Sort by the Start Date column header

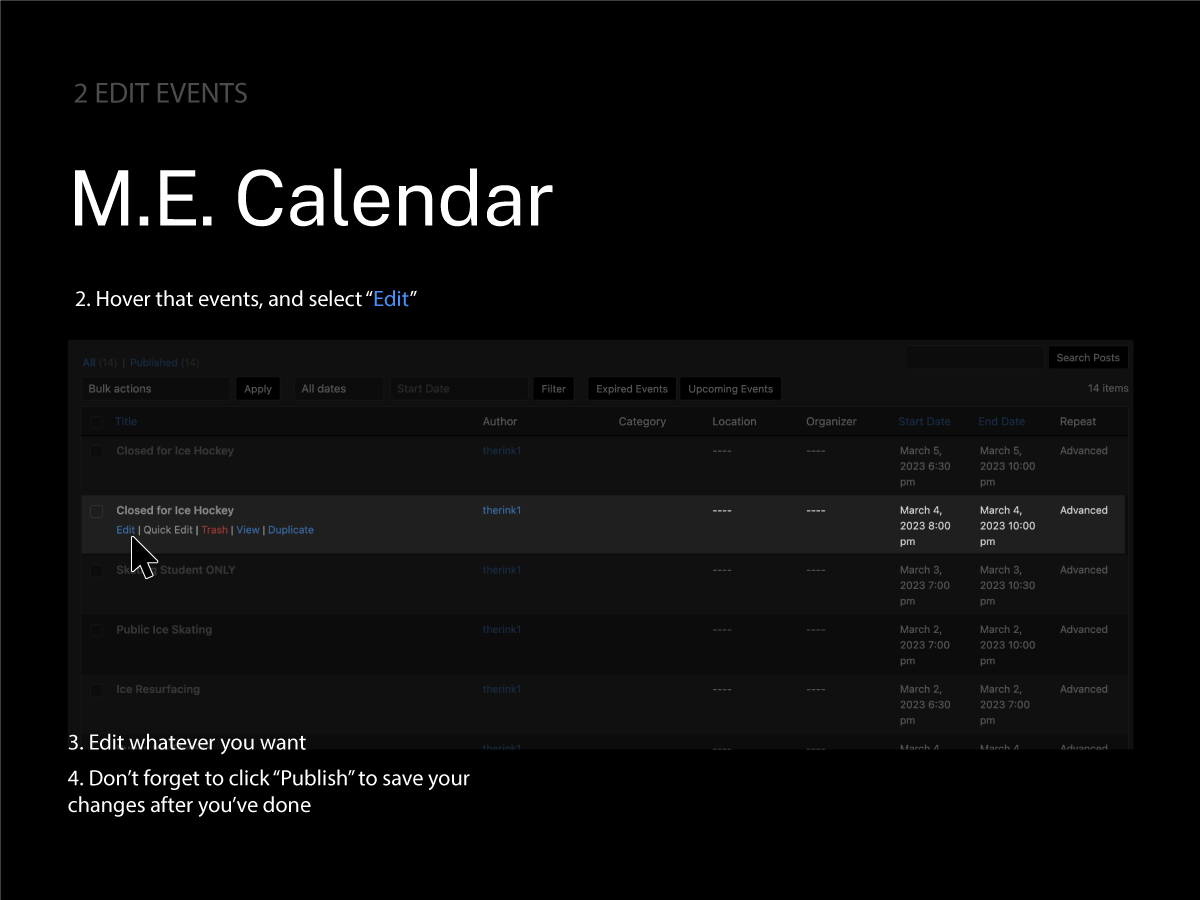924,422
